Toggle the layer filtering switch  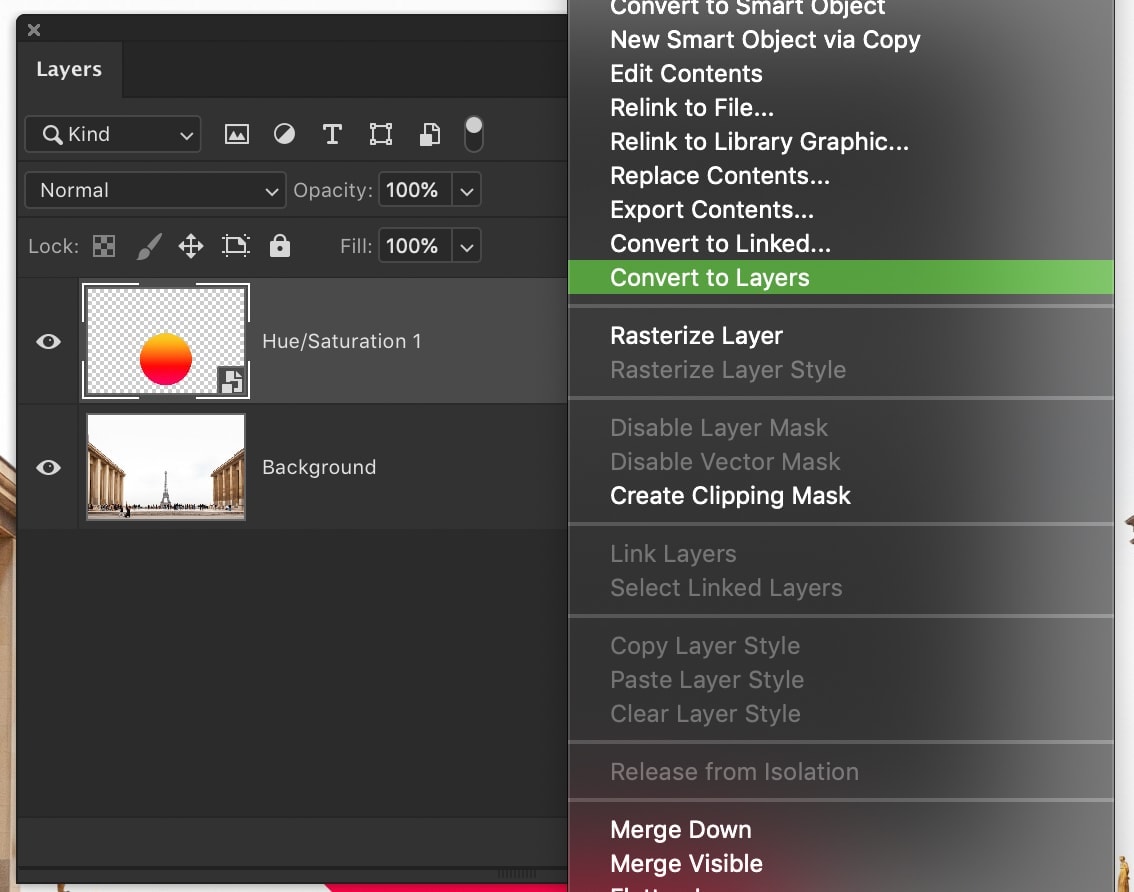click(x=473, y=133)
